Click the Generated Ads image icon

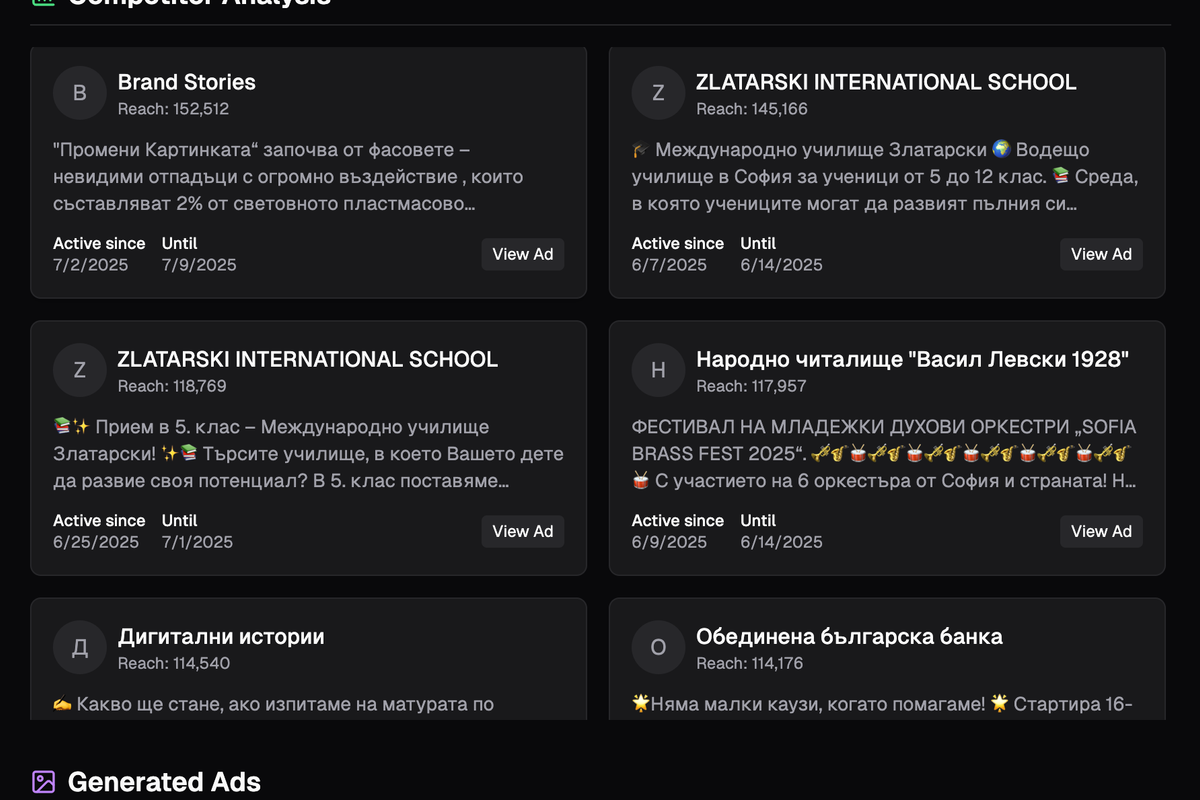point(43,782)
